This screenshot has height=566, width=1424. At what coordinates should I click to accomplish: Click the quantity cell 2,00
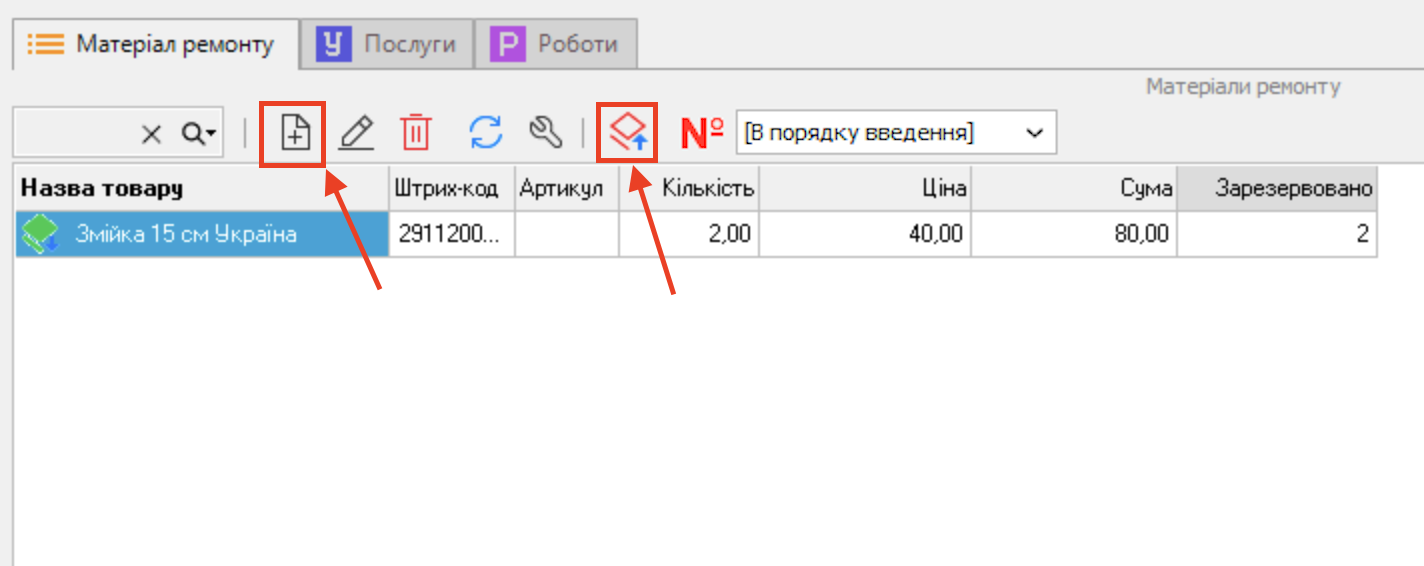click(689, 235)
